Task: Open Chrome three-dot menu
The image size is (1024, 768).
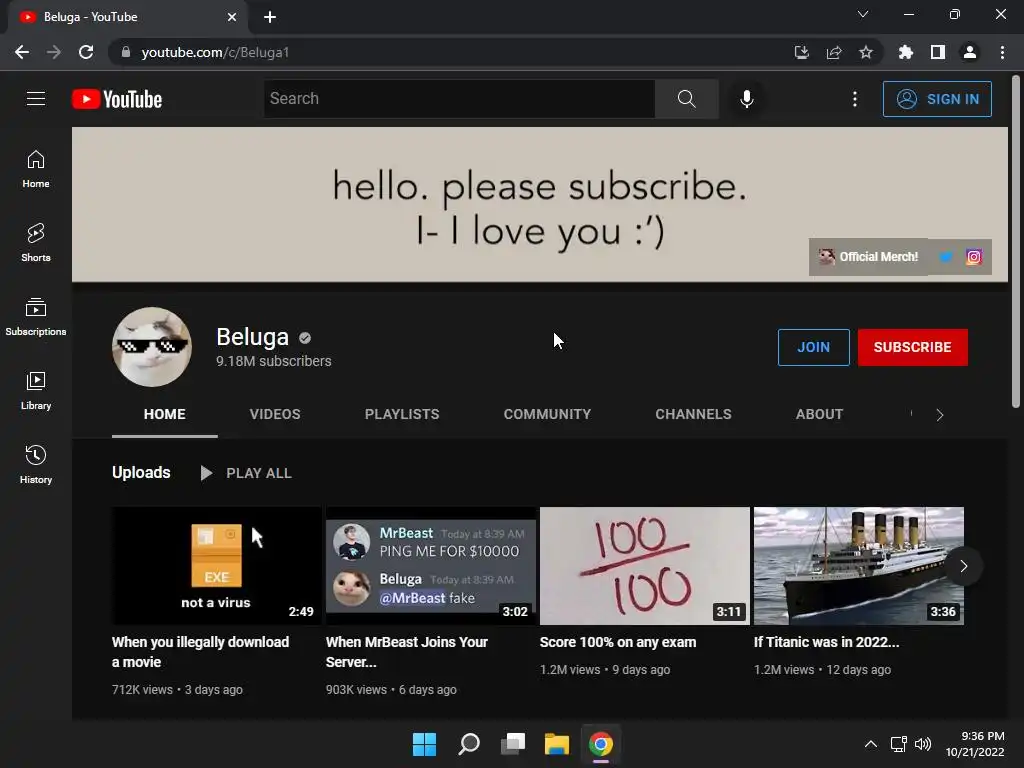Action: (1002, 52)
